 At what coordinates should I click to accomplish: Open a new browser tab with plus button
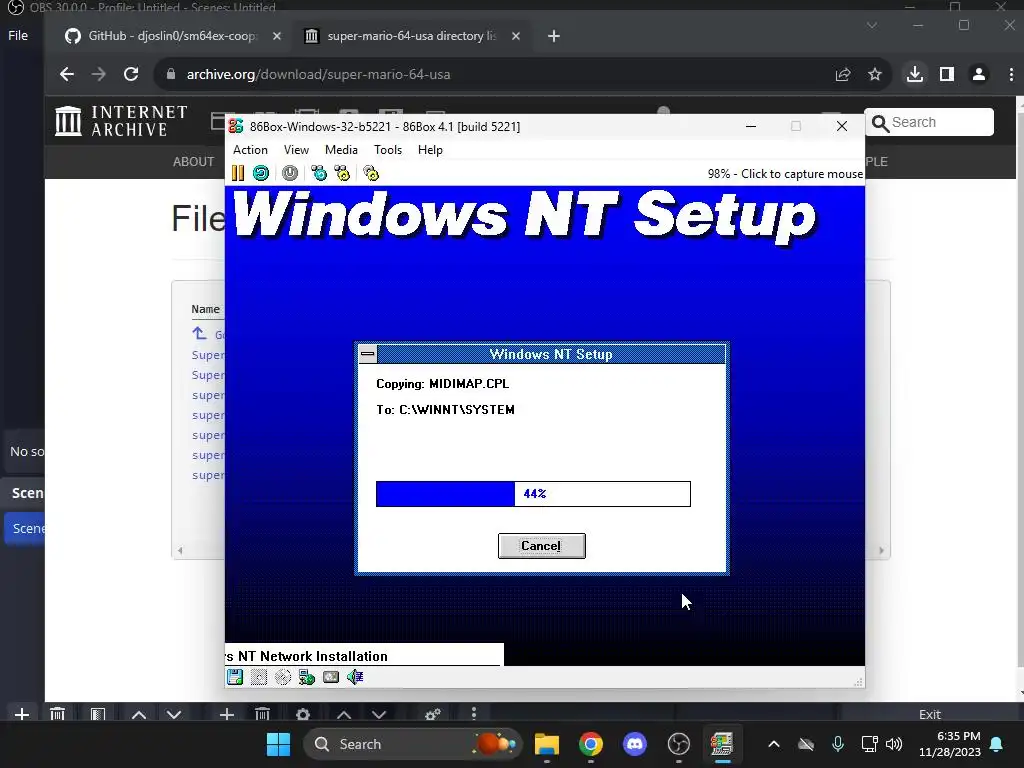point(554,36)
